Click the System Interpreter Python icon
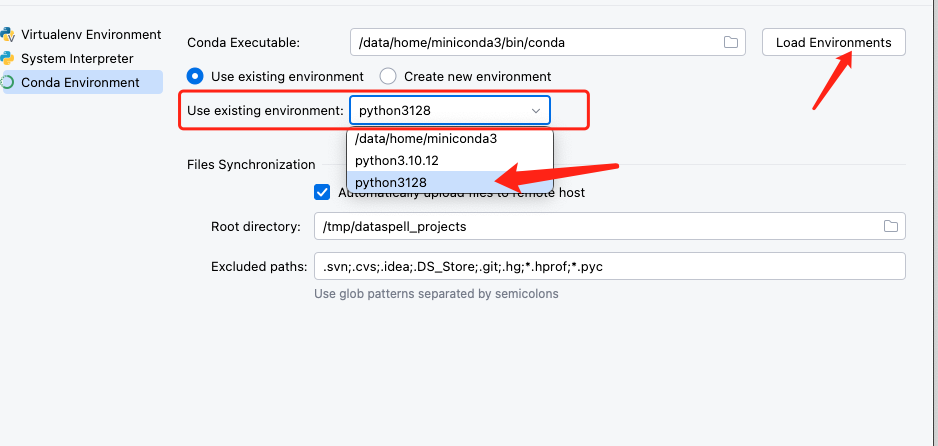Image resolution: width=938 pixels, height=446 pixels. (8, 58)
